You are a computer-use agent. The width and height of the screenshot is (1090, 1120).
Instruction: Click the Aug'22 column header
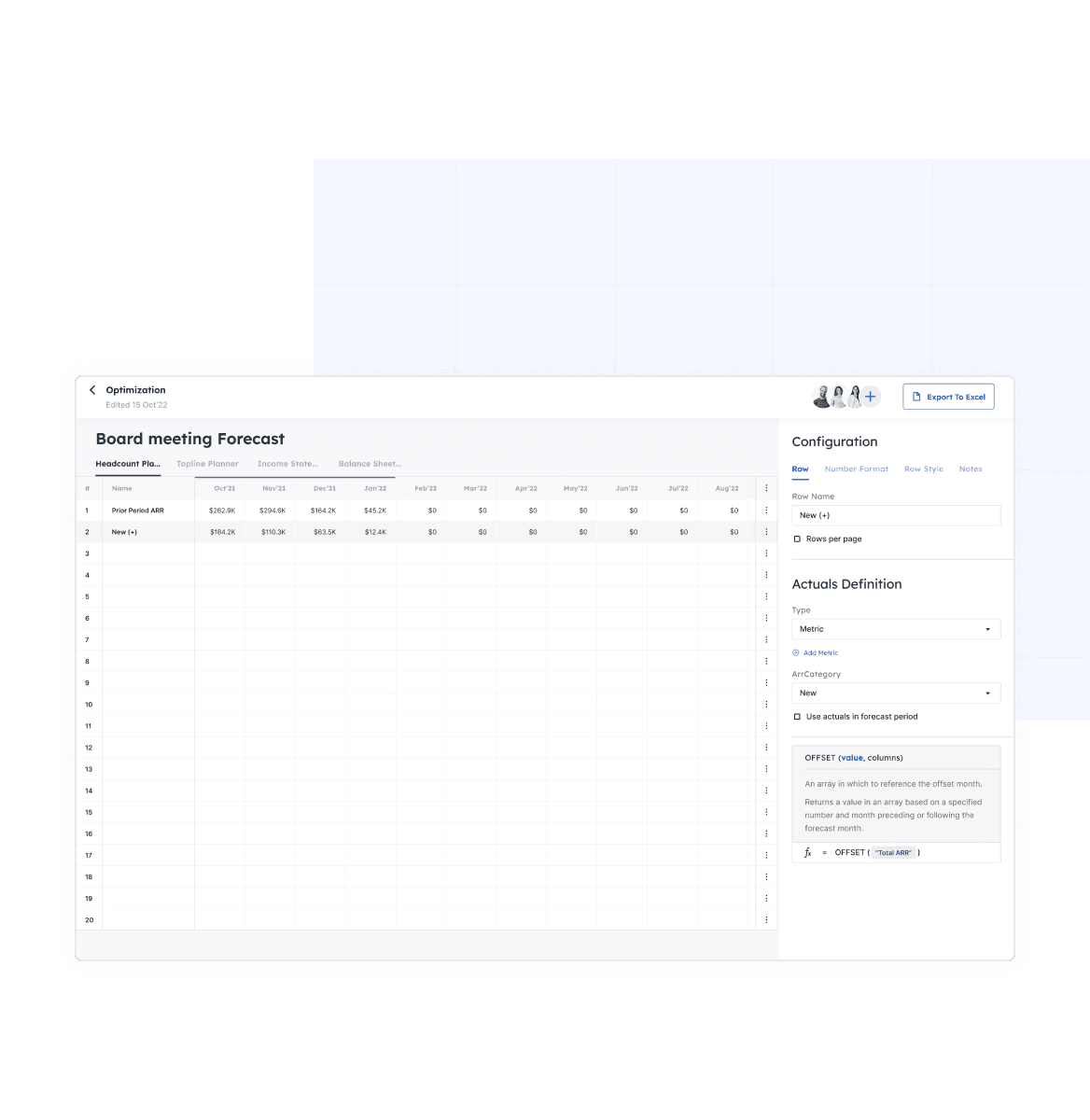727,488
